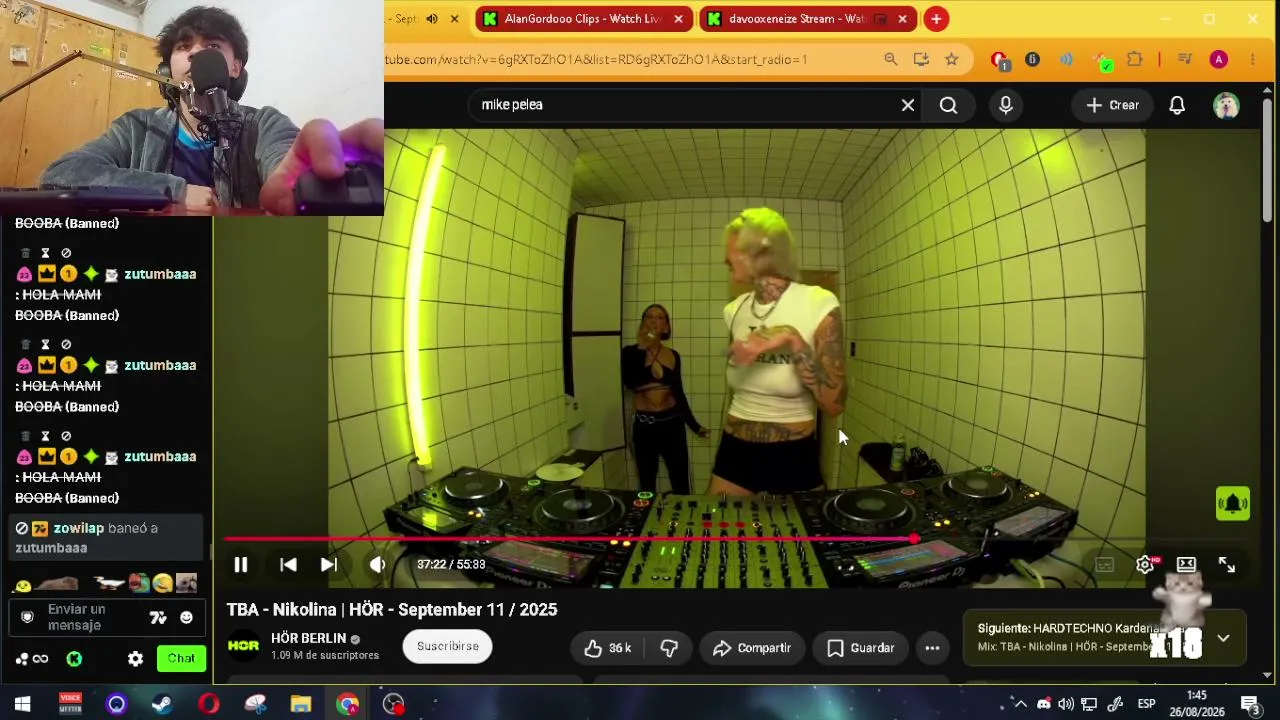Image resolution: width=1280 pixels, height=720 pixels.
Task: Click the green Kick icon below chat
Action: tap(74, 659)
